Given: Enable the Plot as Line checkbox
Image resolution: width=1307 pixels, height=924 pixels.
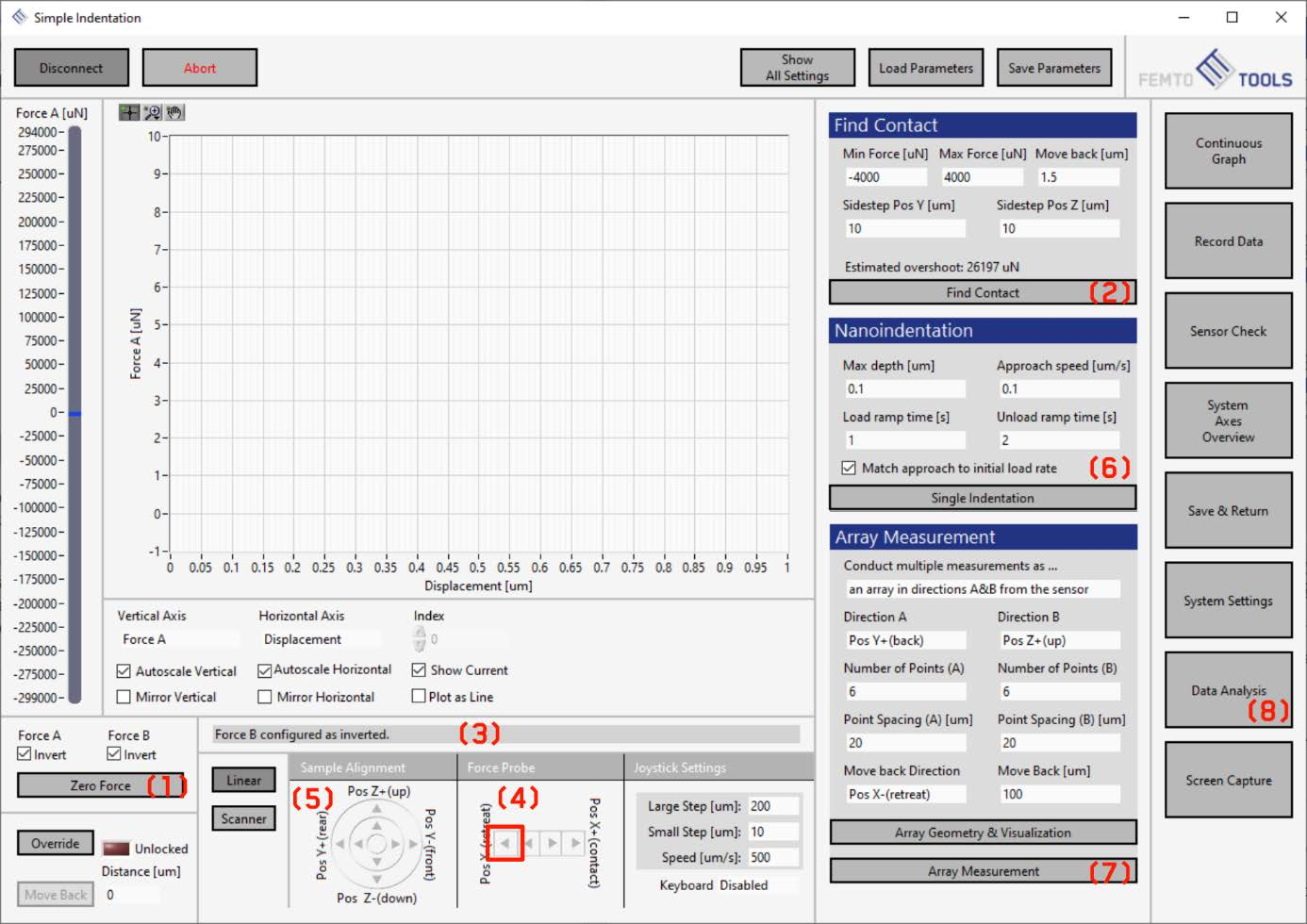Looking at the screenshot, I should click(x=419, y=697).
